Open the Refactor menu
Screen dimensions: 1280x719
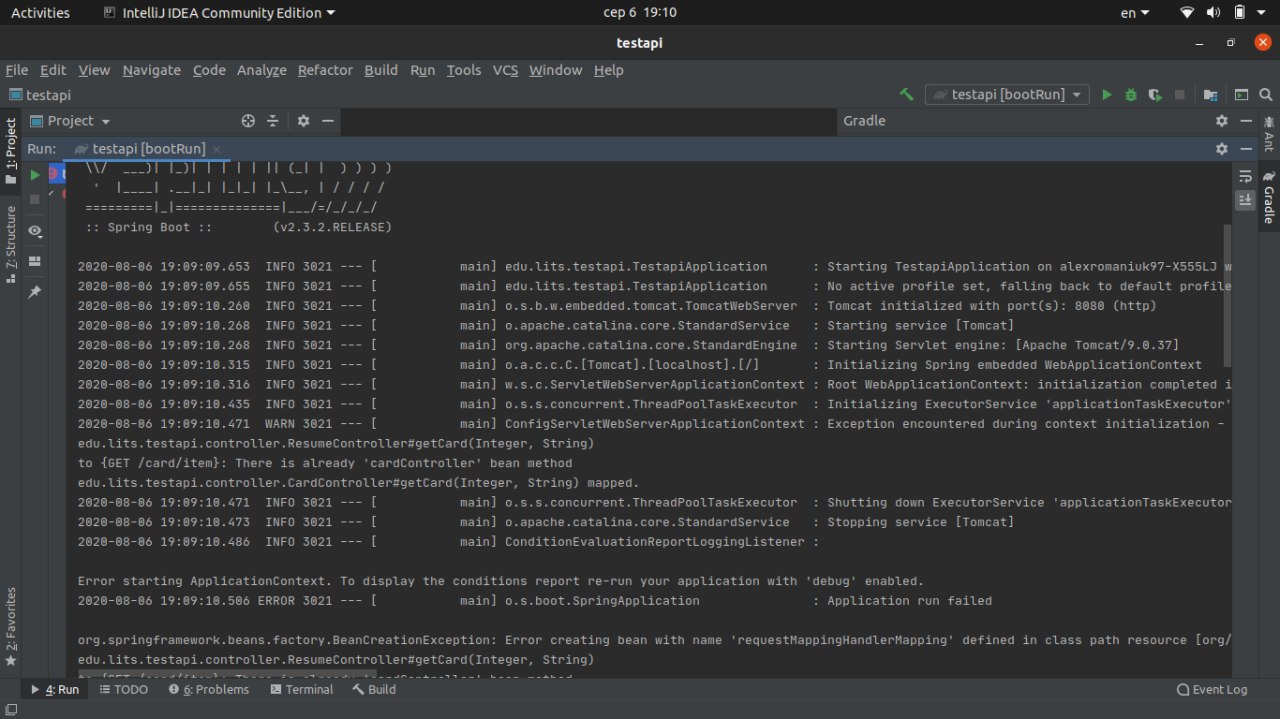coord(325,70)
